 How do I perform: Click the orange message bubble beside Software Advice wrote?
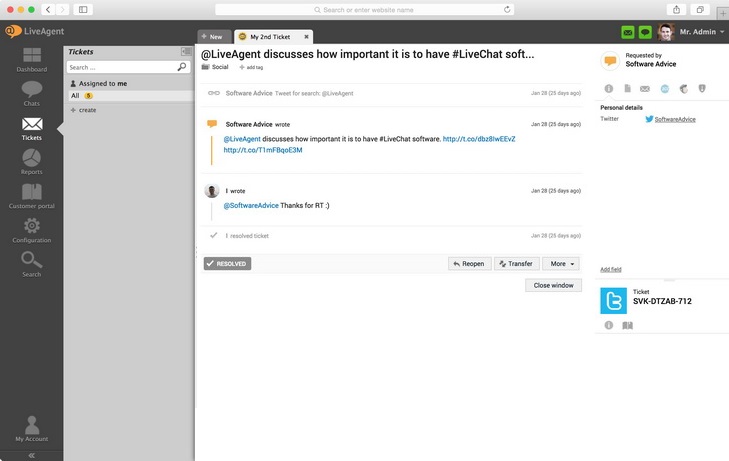pos(212,124)
